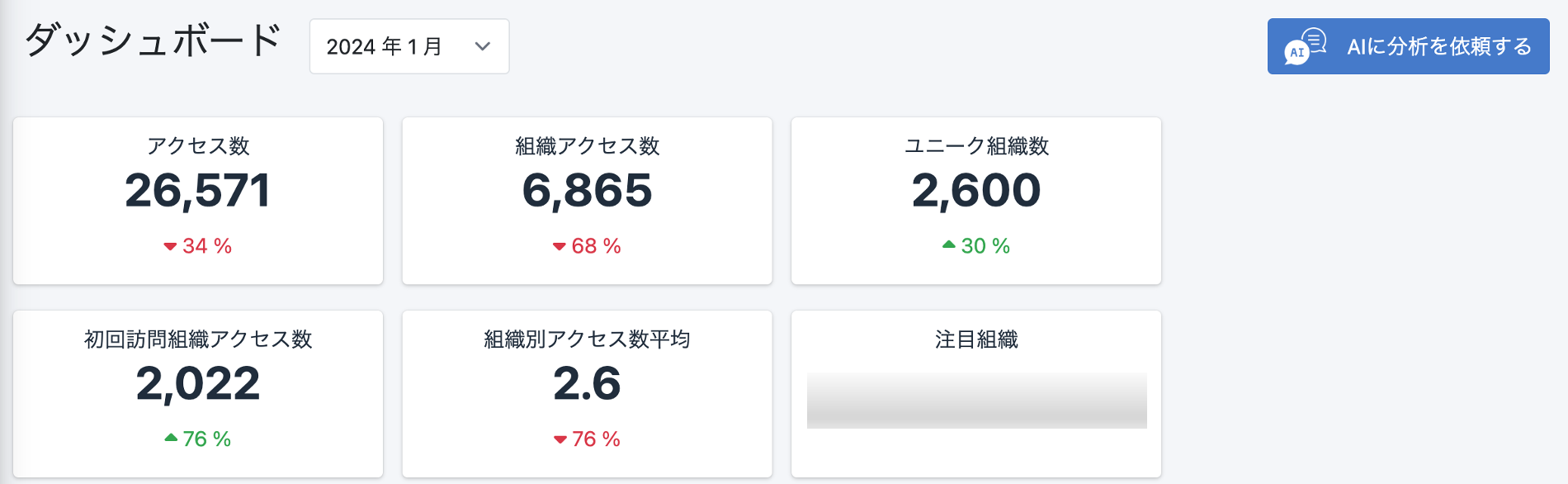Click the green up arrow on 初回訪問組織アクセス数 card
The width and height of the screenshot is (1568, 484).
pos(171,438)
